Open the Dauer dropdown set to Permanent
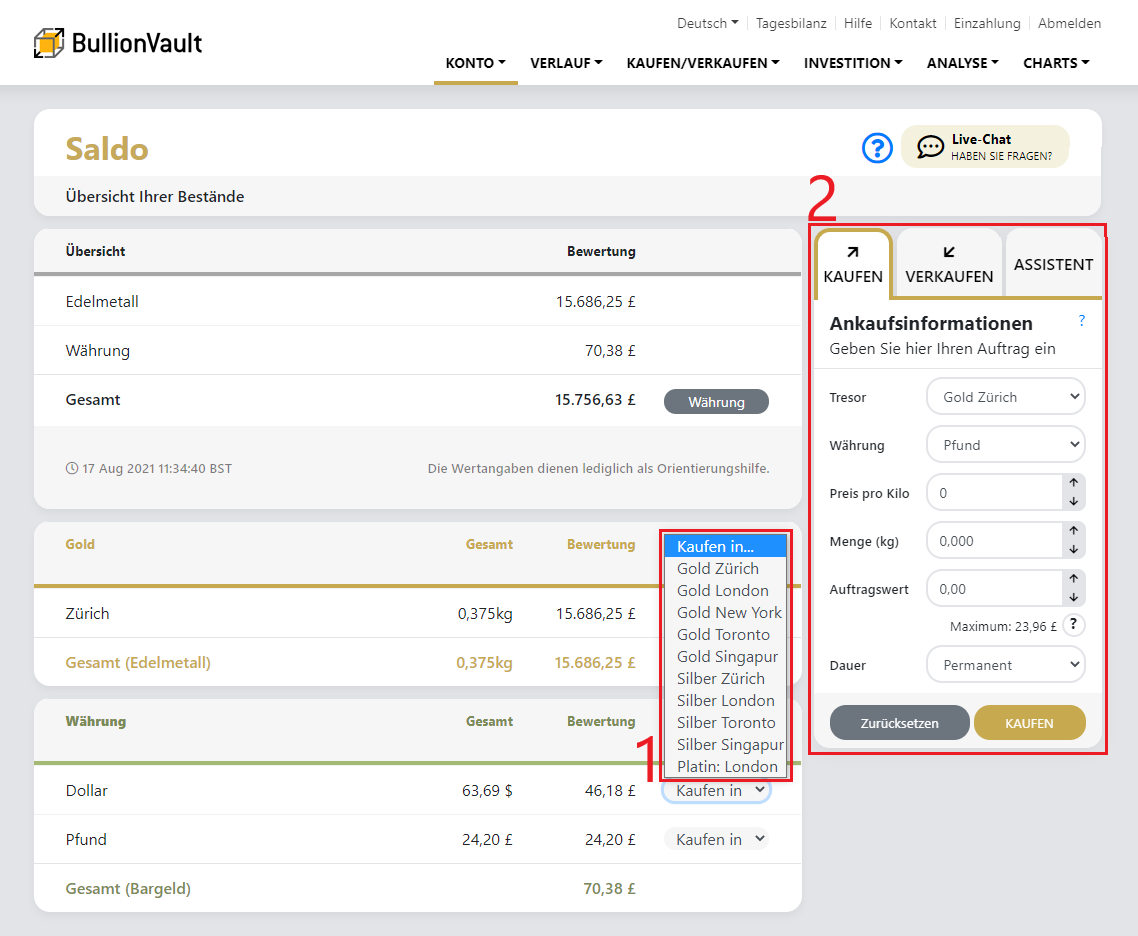This screenshot has width=1138, height=936. pos(1005,665)
